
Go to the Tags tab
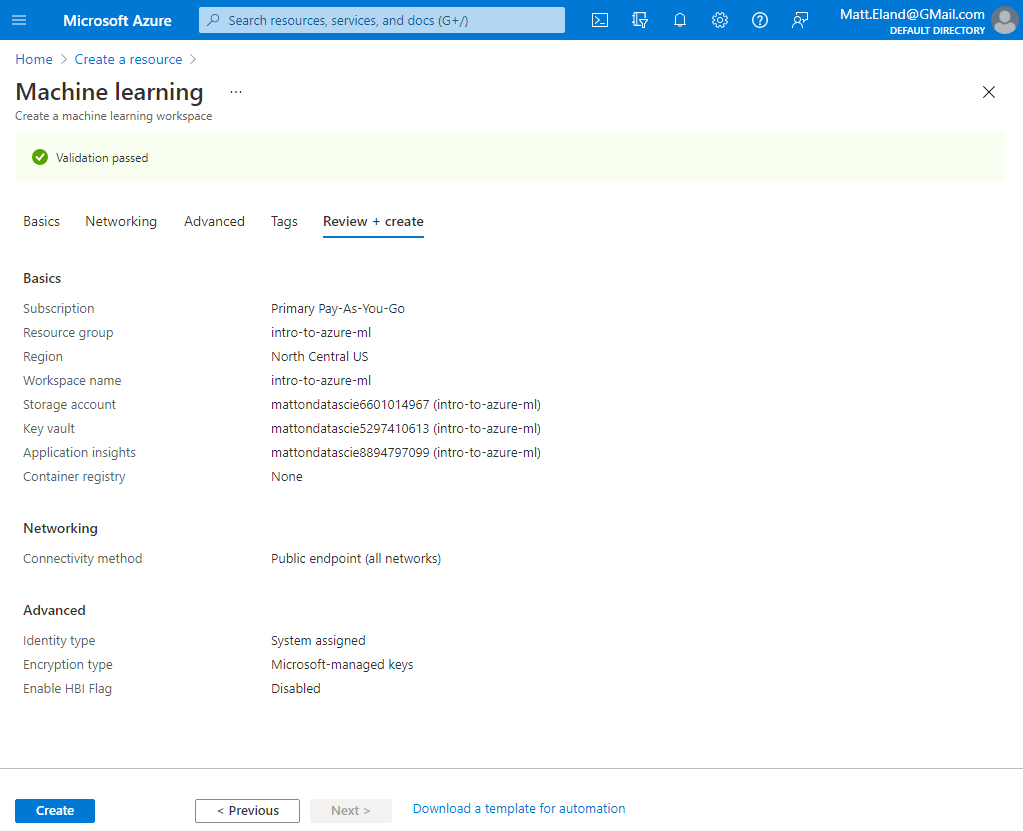[x=284, y=221]
